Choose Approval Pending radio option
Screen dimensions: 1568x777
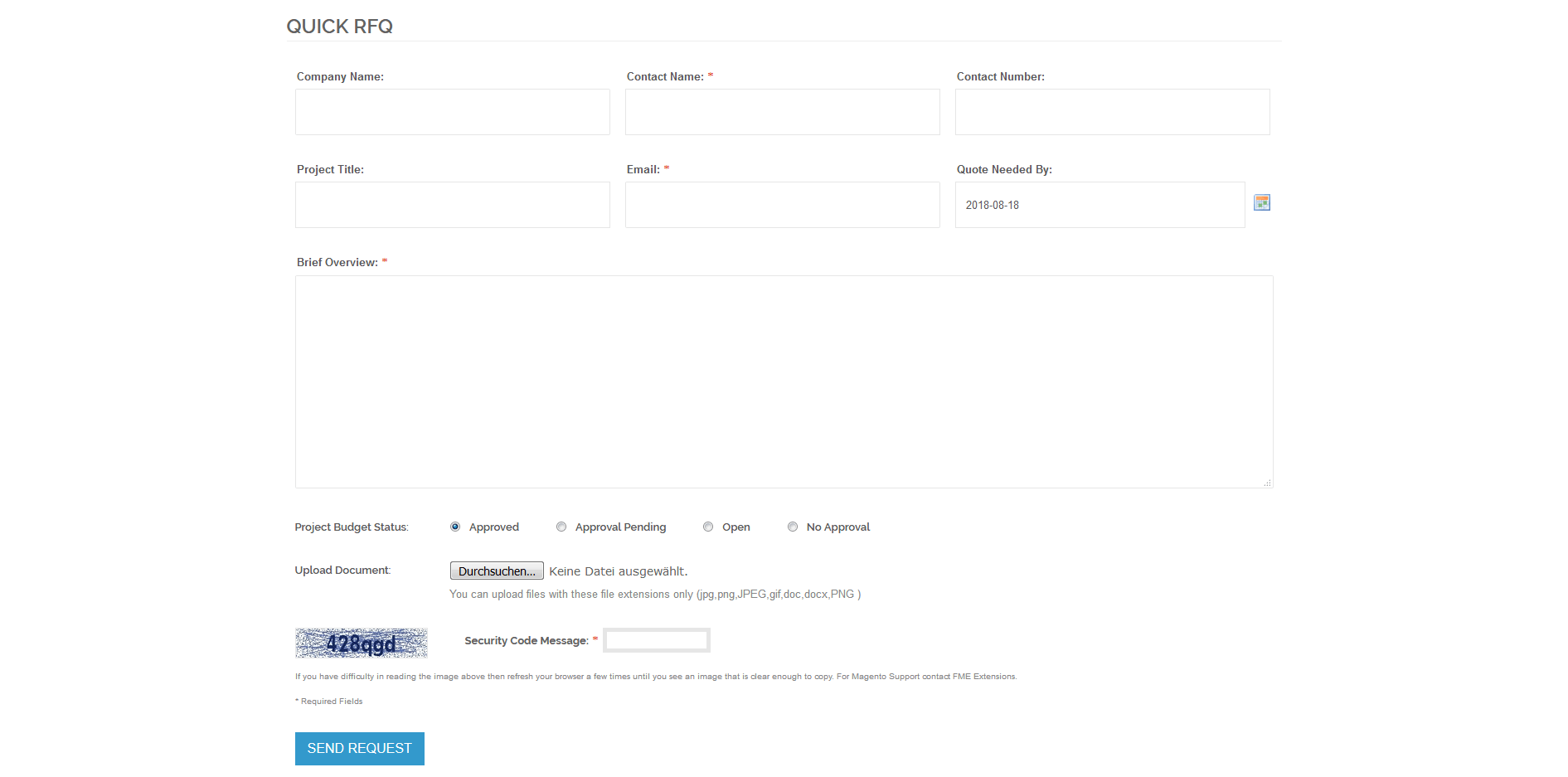(x=561, y=527)
